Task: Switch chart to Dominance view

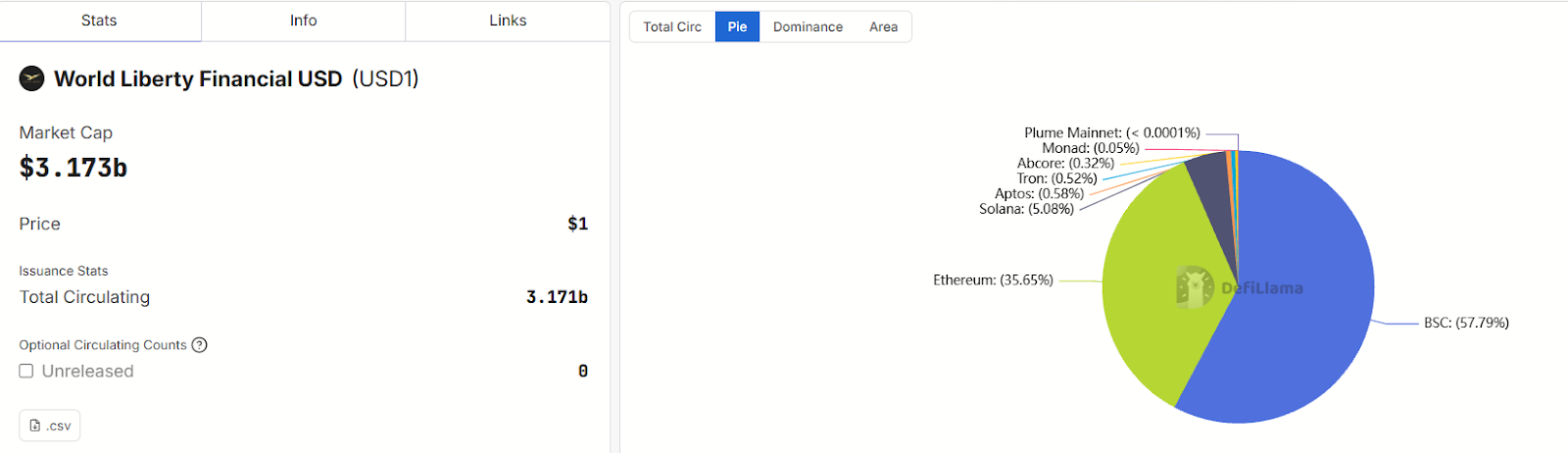Action: 808,26
